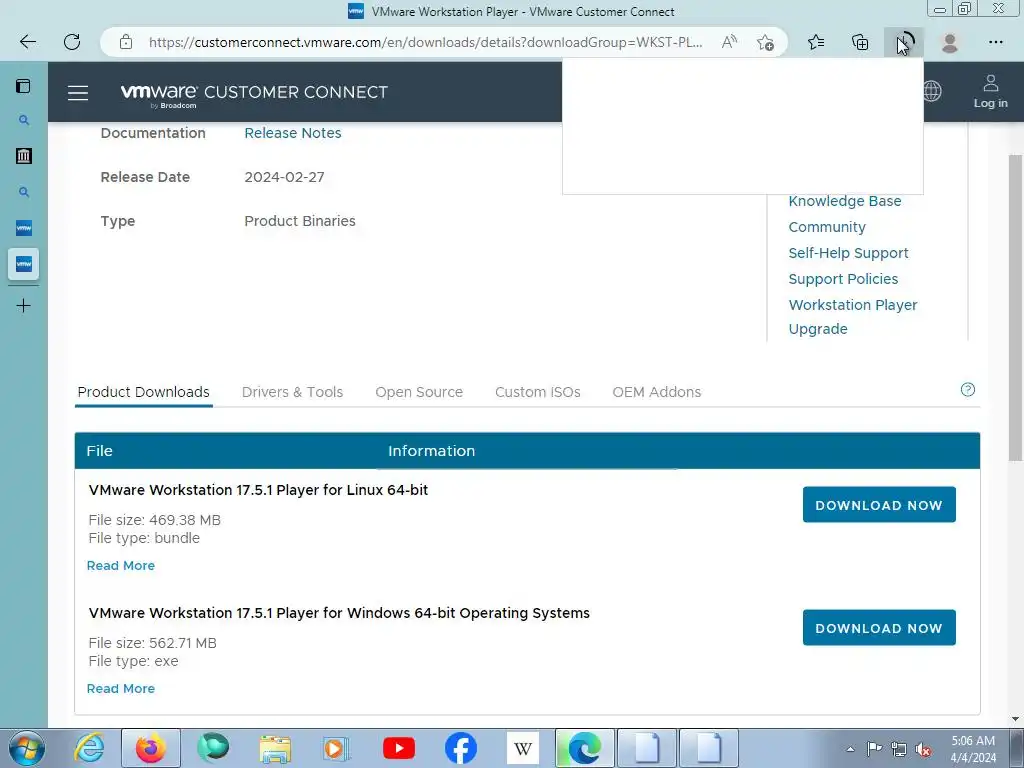Open the taskbar clock showing 5:06 AM
The height and width of the screenshot is (768, 1024).
[x=973, y=749]
